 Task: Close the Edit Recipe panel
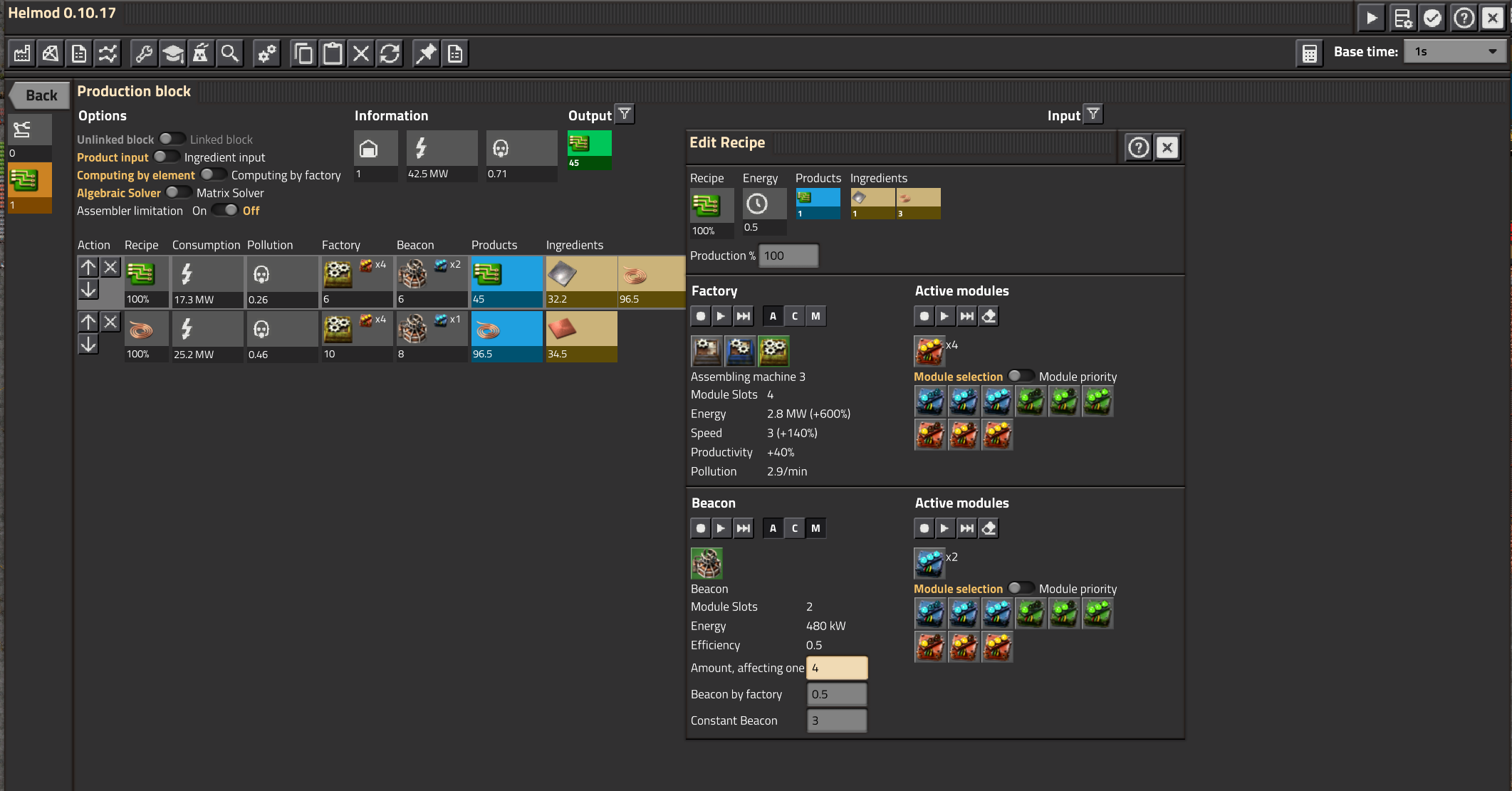(1167, 147)
